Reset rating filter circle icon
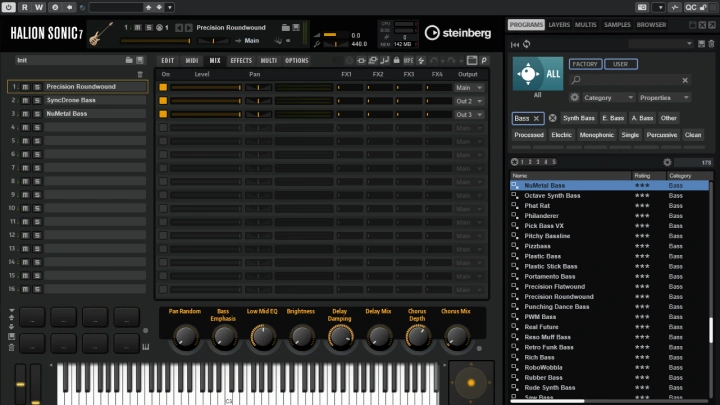This screenshot has width=720, height=405. (x=514, y=162)
